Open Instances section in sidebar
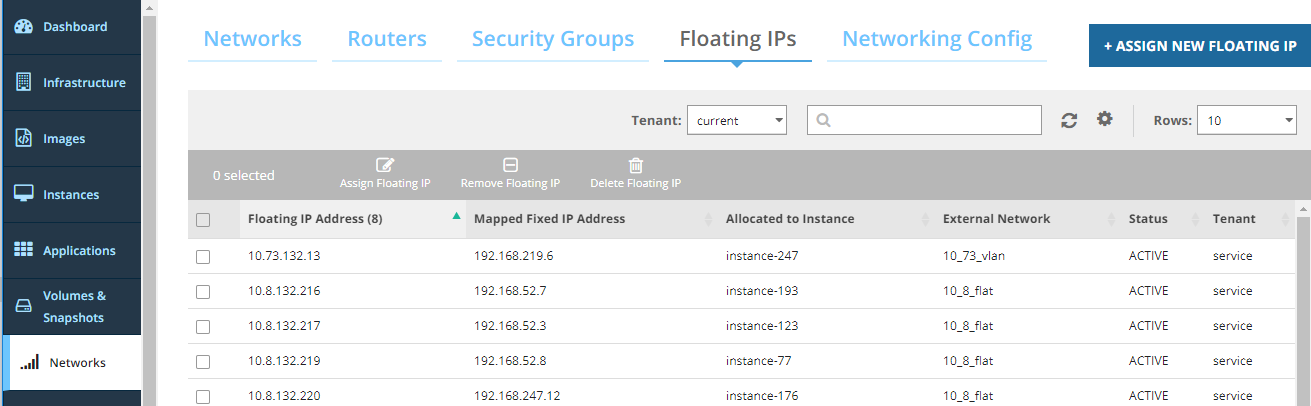This screenshot has width=1311, height=406. click(70, 195)
